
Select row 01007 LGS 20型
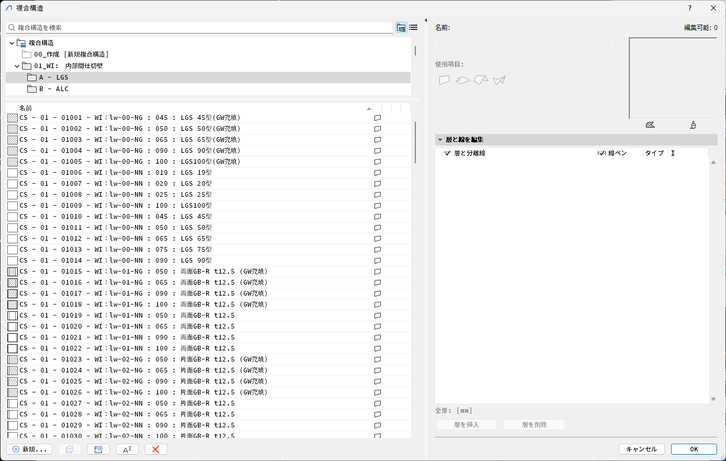pyautogui.click(x=208, y=184)
